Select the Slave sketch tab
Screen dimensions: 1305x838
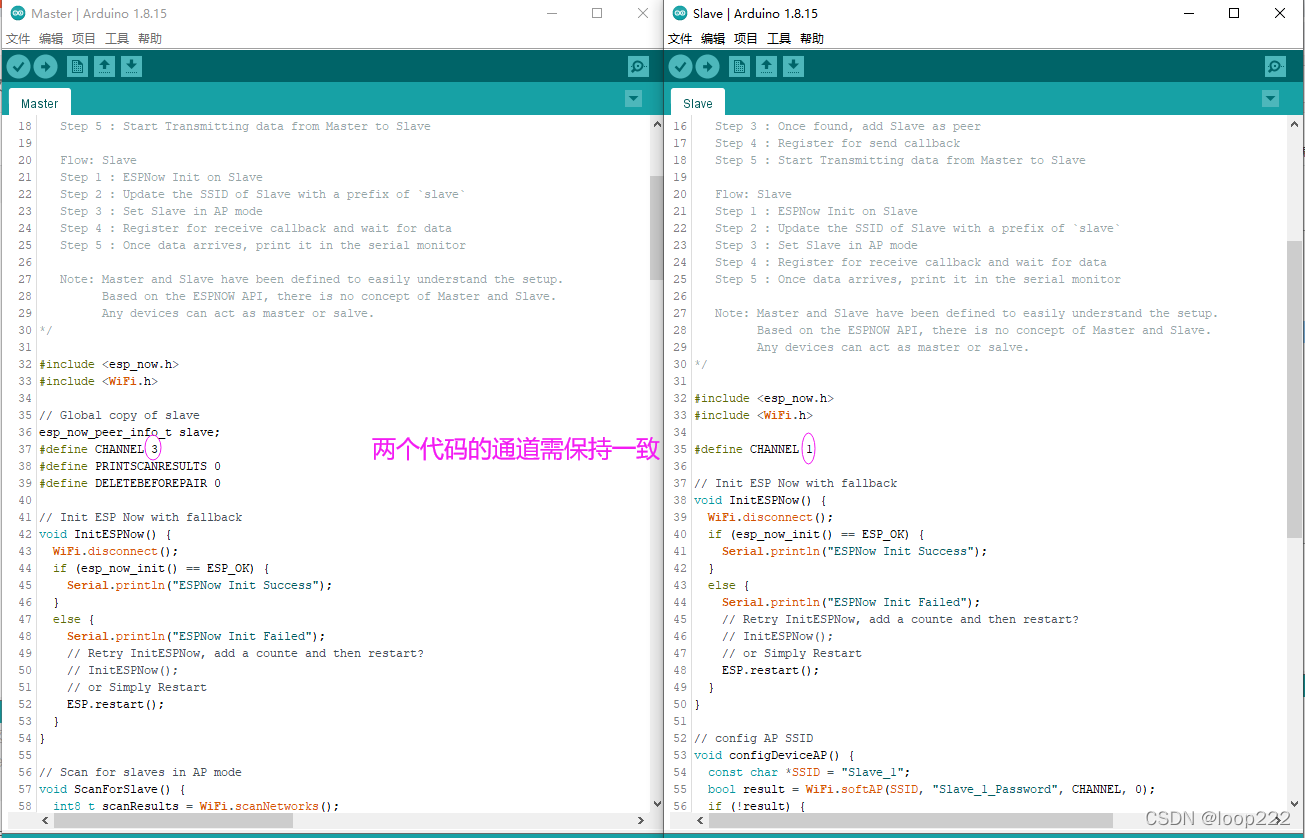[x=698, y=103]
